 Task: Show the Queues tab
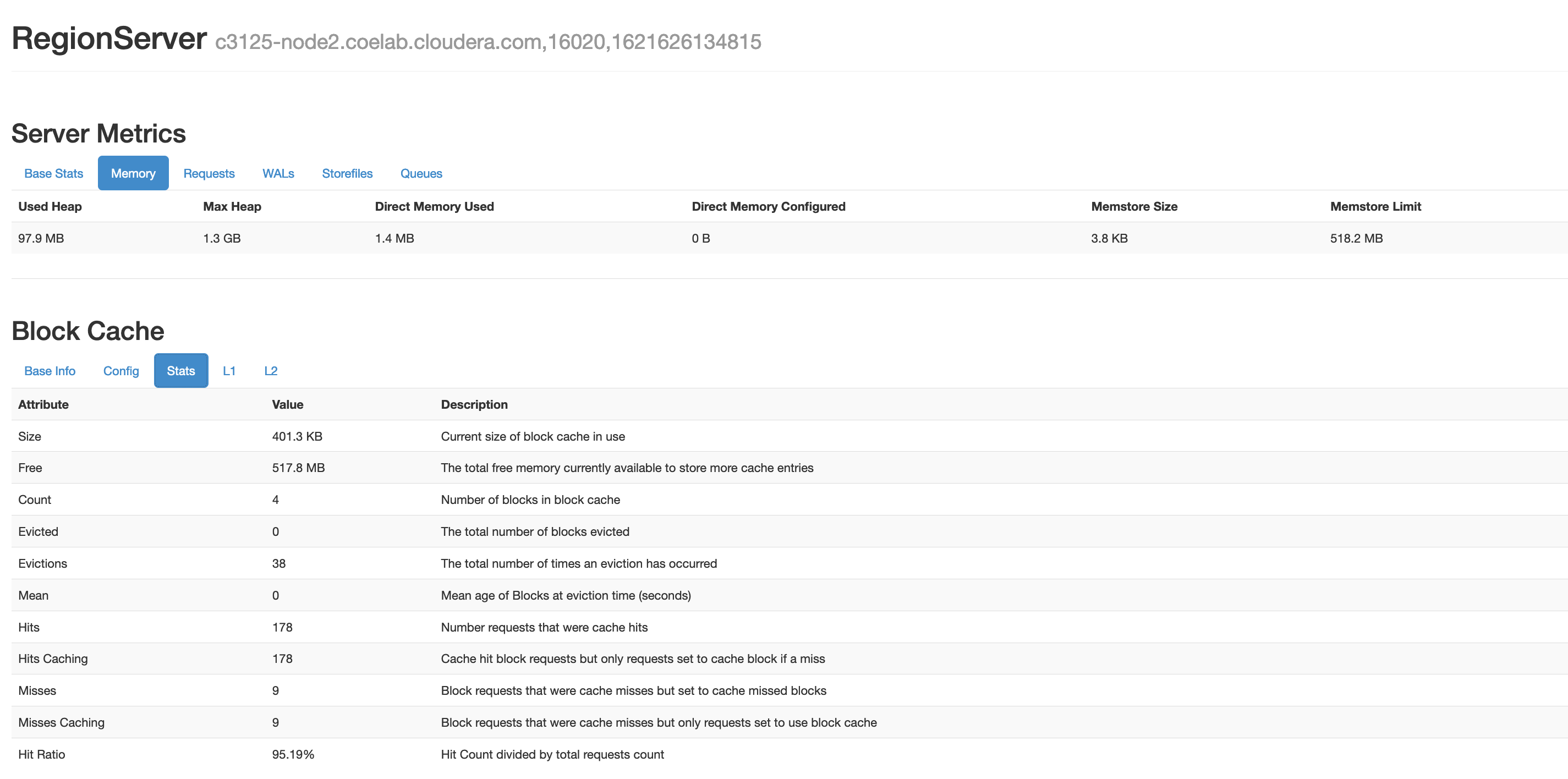tap(420, 173)
